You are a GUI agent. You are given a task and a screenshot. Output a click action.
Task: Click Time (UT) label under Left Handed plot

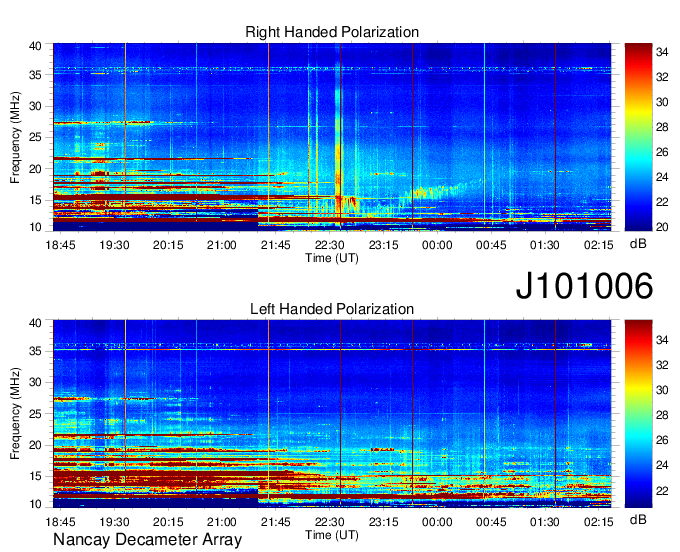point(332,535)
